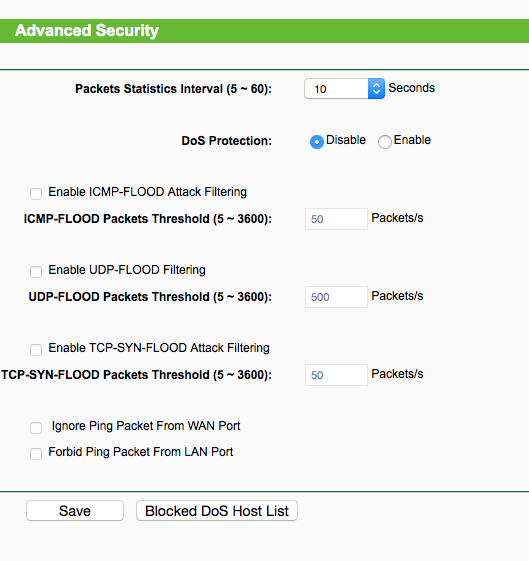
Task: Check Enable ICMP-FLOOD Attack Filtering
Action: tap(36, 194)
